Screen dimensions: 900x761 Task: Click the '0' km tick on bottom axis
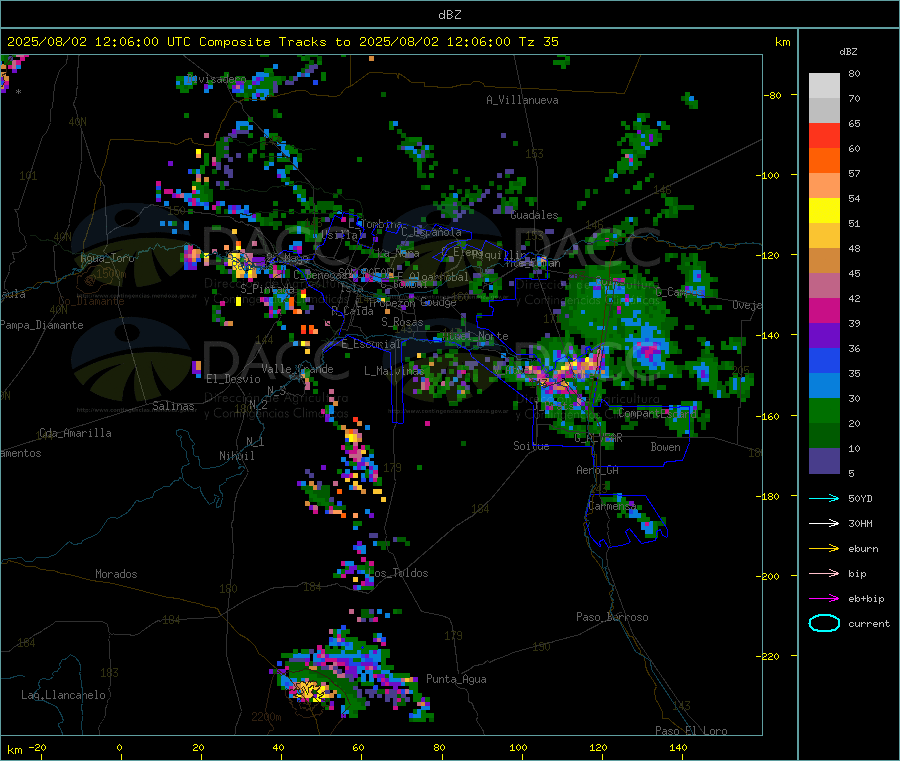point(119,747)
